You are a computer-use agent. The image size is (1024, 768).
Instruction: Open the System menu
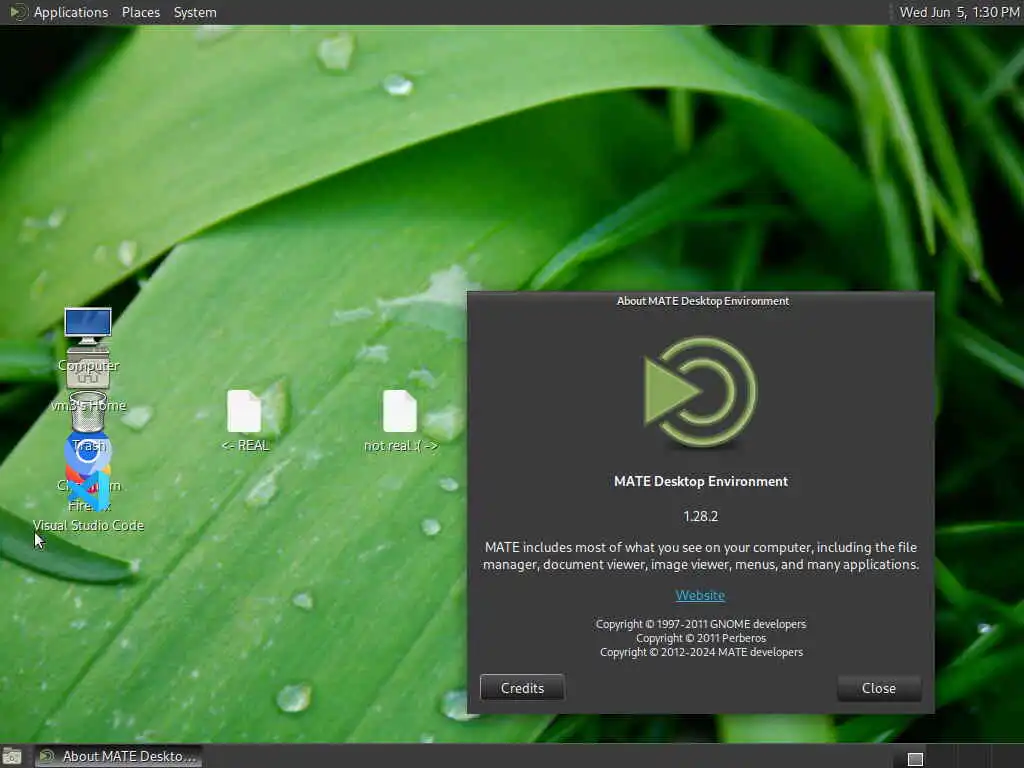[x=195, y=12]
